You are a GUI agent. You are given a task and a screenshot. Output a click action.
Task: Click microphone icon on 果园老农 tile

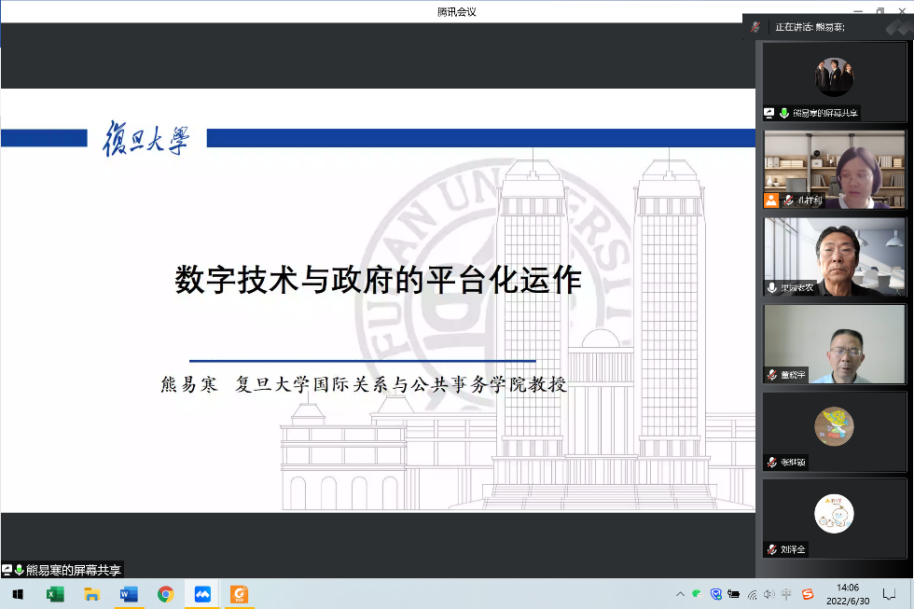pos(772,288)
